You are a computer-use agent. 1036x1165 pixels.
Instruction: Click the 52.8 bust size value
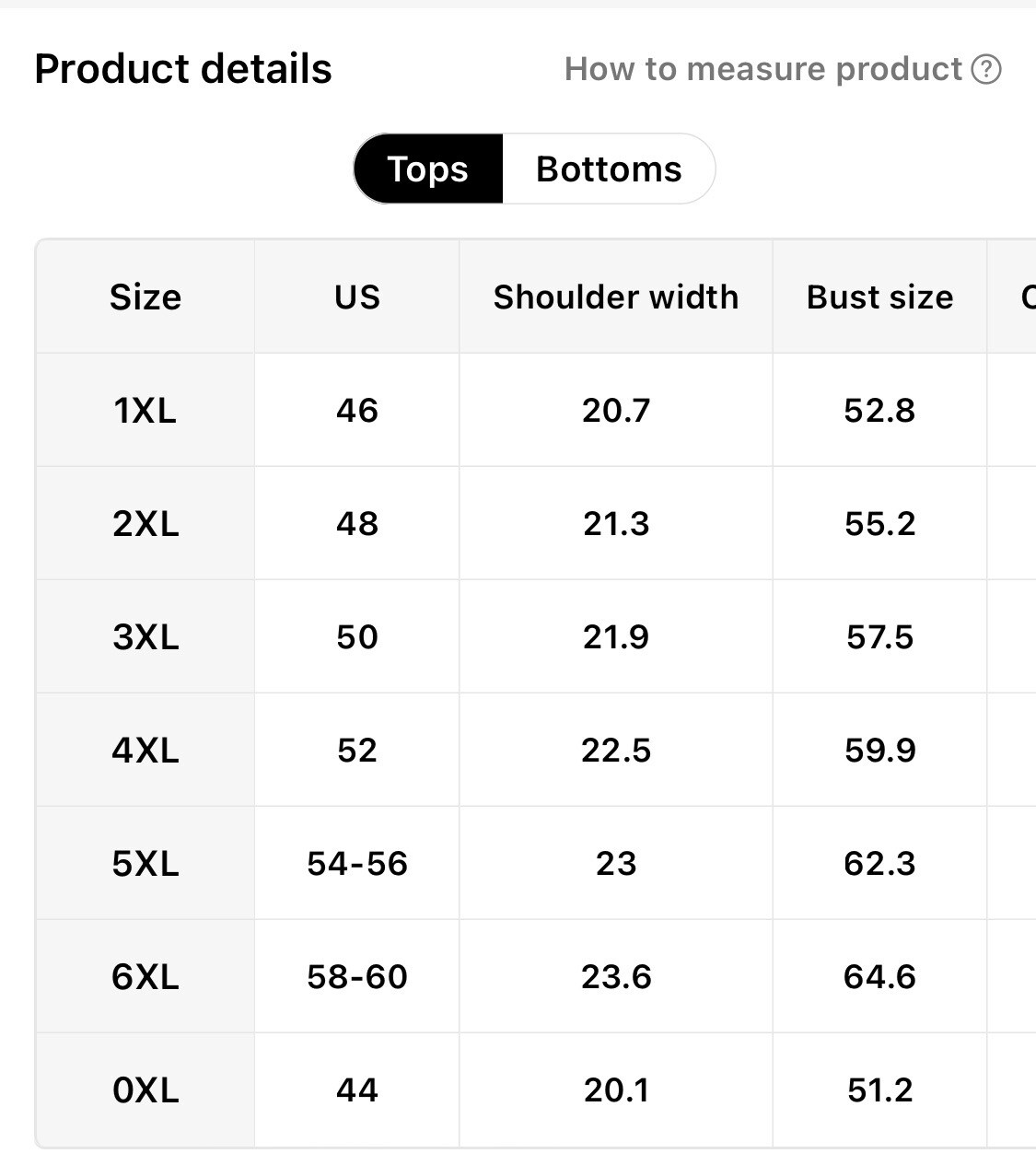pyautogui.click(x=879, y=410)
